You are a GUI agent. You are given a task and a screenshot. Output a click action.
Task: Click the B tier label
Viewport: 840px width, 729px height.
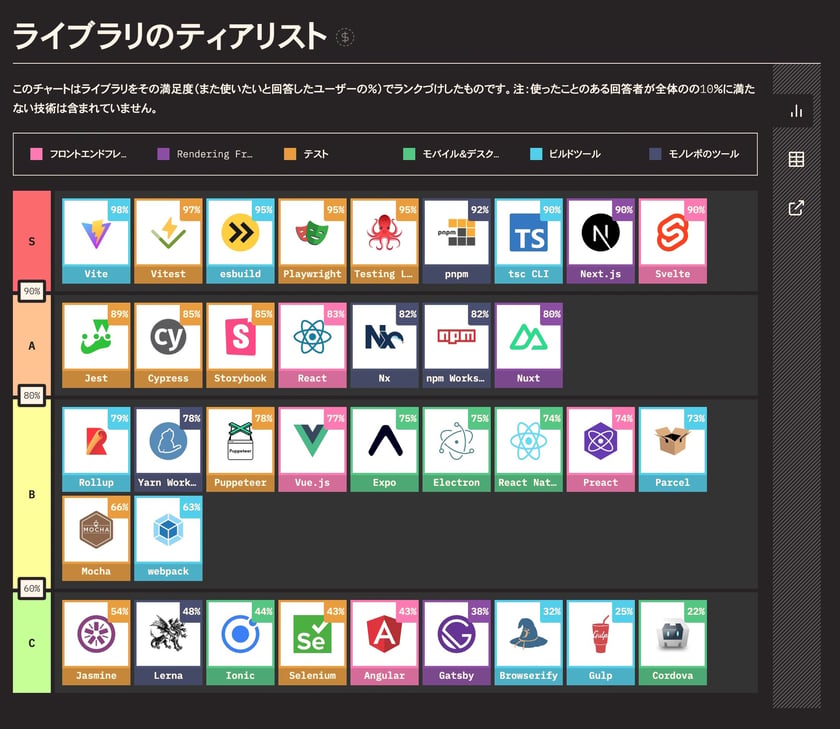point(32,494)
